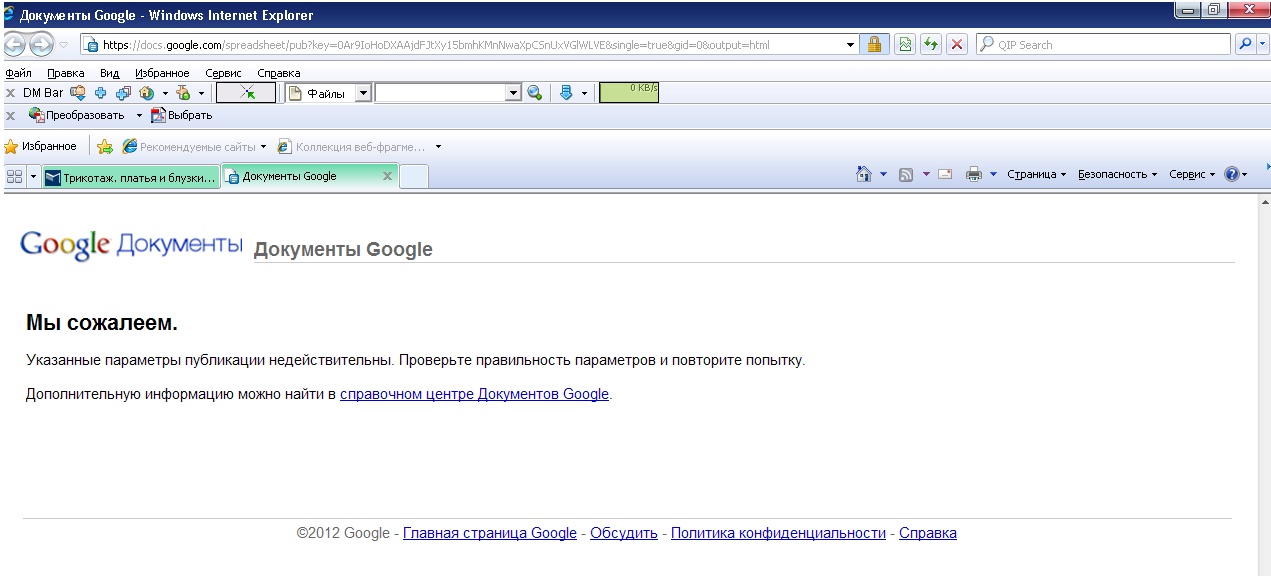This screenshot has width=1271, height=576.
Task: Open the search provider dropdown arrow
Action: pos(1263,44)
